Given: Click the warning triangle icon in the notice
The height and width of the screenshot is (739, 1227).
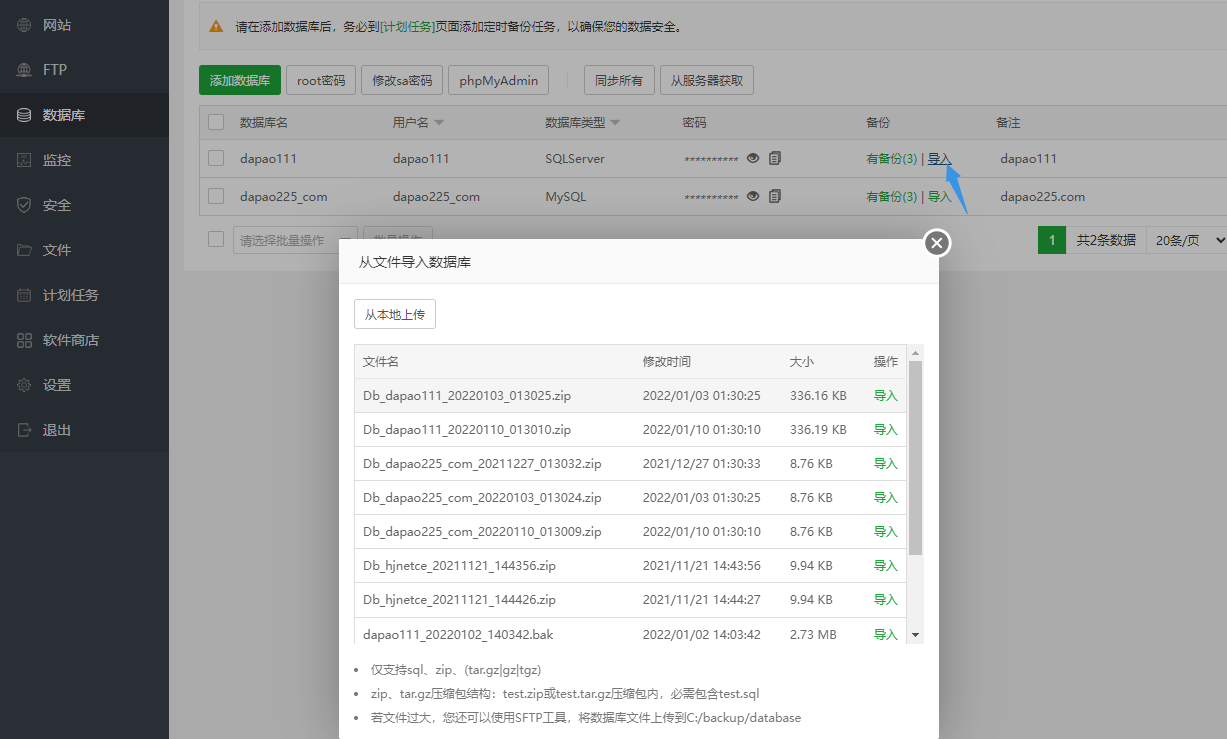Looking at the screenshot, I should pos(215,26).
